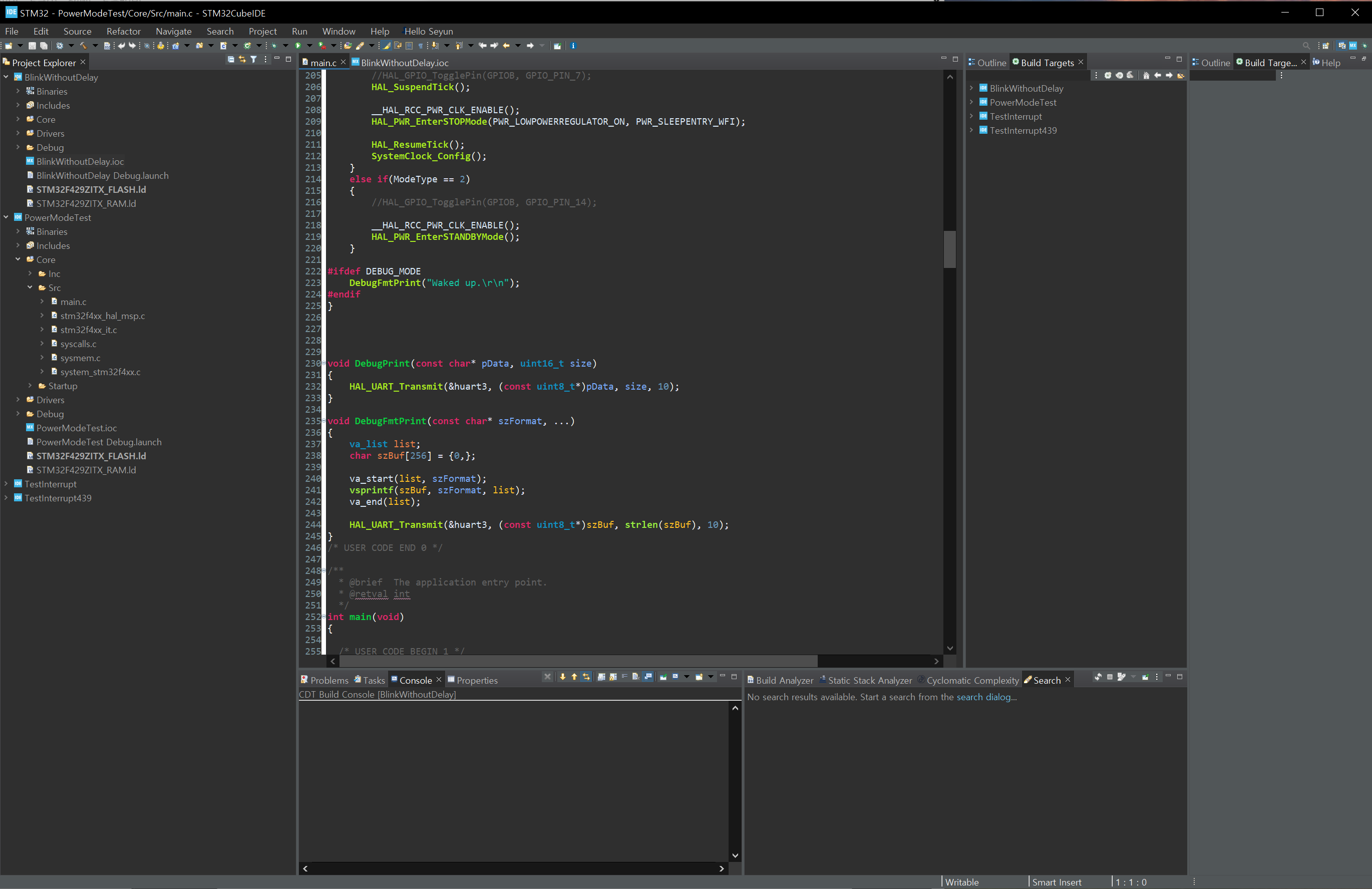This screenshot has width=1372, height=889.
Task: Click the bug Debug icon in the toolbar
Action: [274, 46]
